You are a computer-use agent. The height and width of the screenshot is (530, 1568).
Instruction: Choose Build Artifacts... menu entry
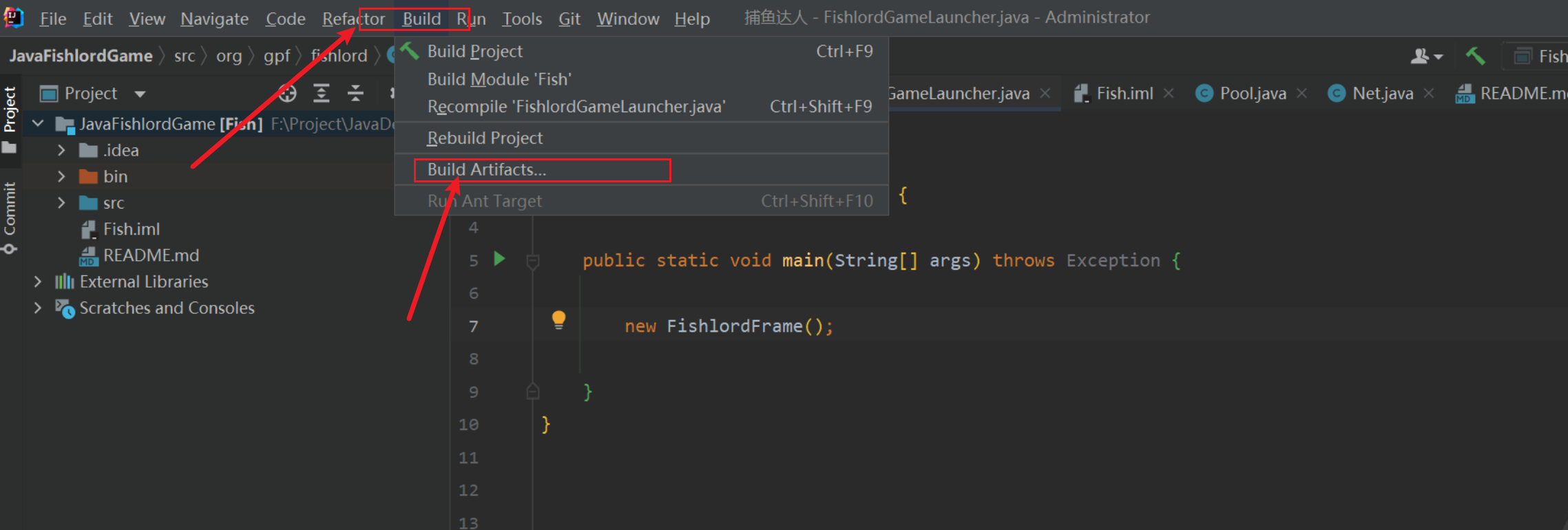tap(641, 170)
